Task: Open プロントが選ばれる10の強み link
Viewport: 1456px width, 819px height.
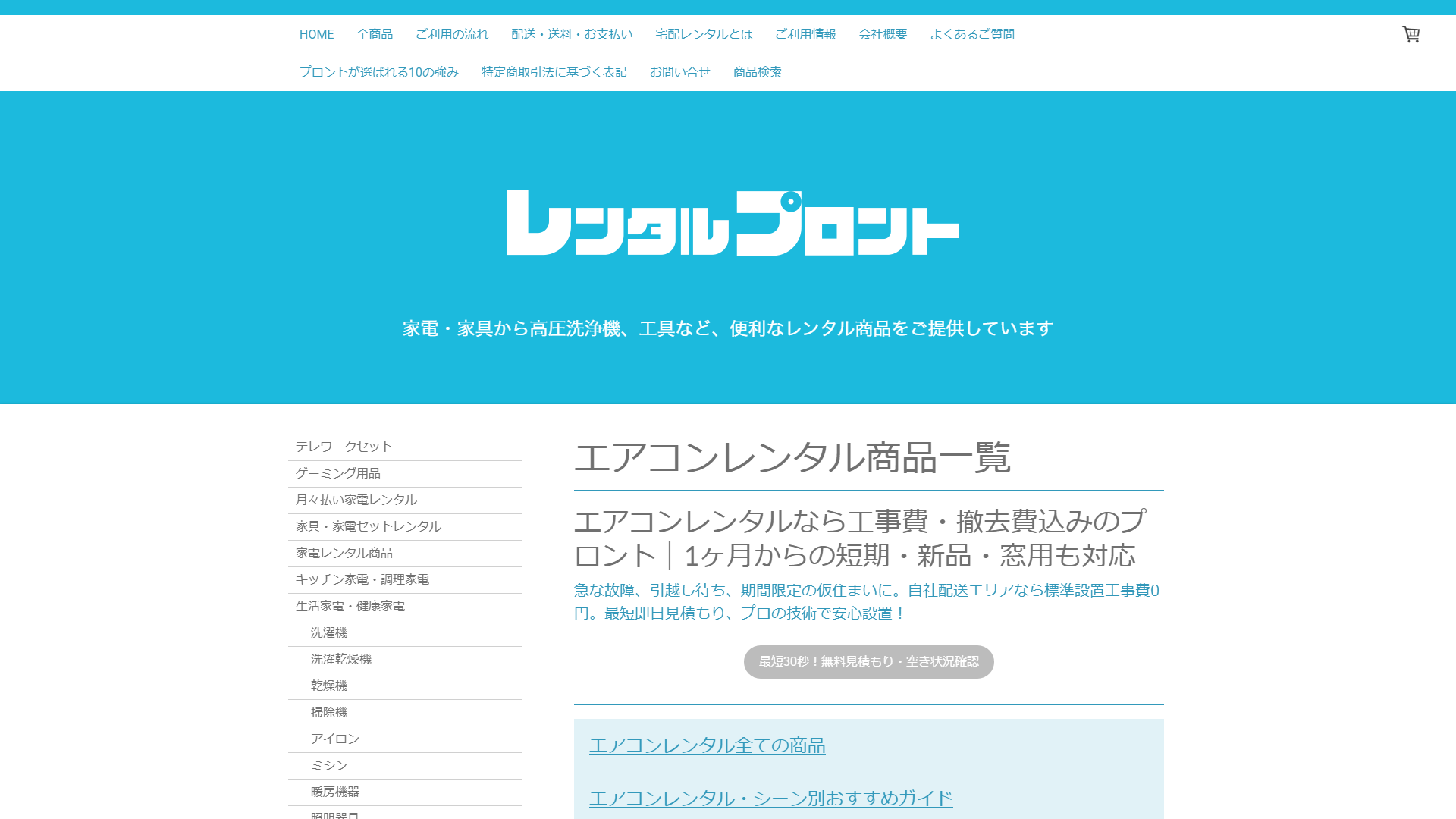Action: point(378,72)
